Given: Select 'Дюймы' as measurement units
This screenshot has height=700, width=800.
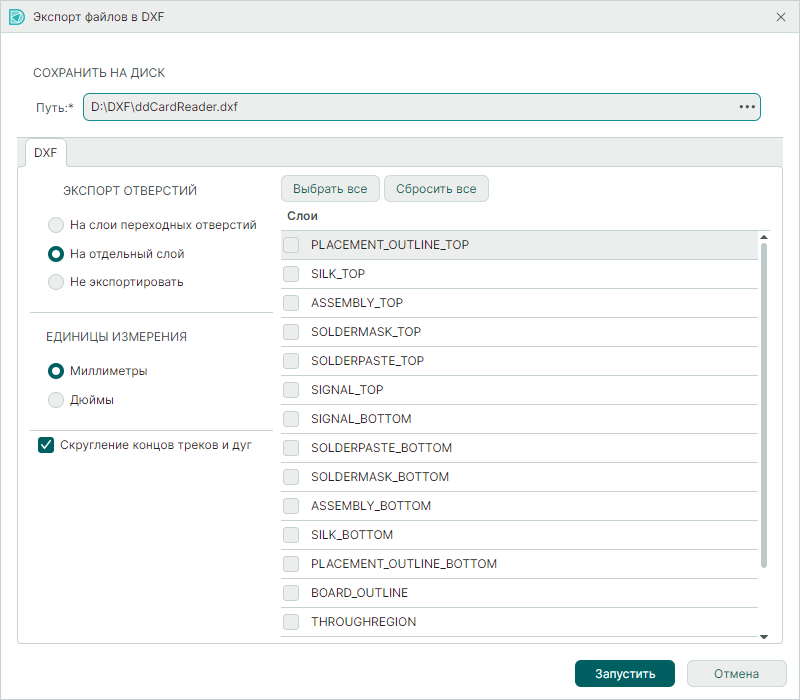Looking at the screenshot, I should tap(57, 400).
